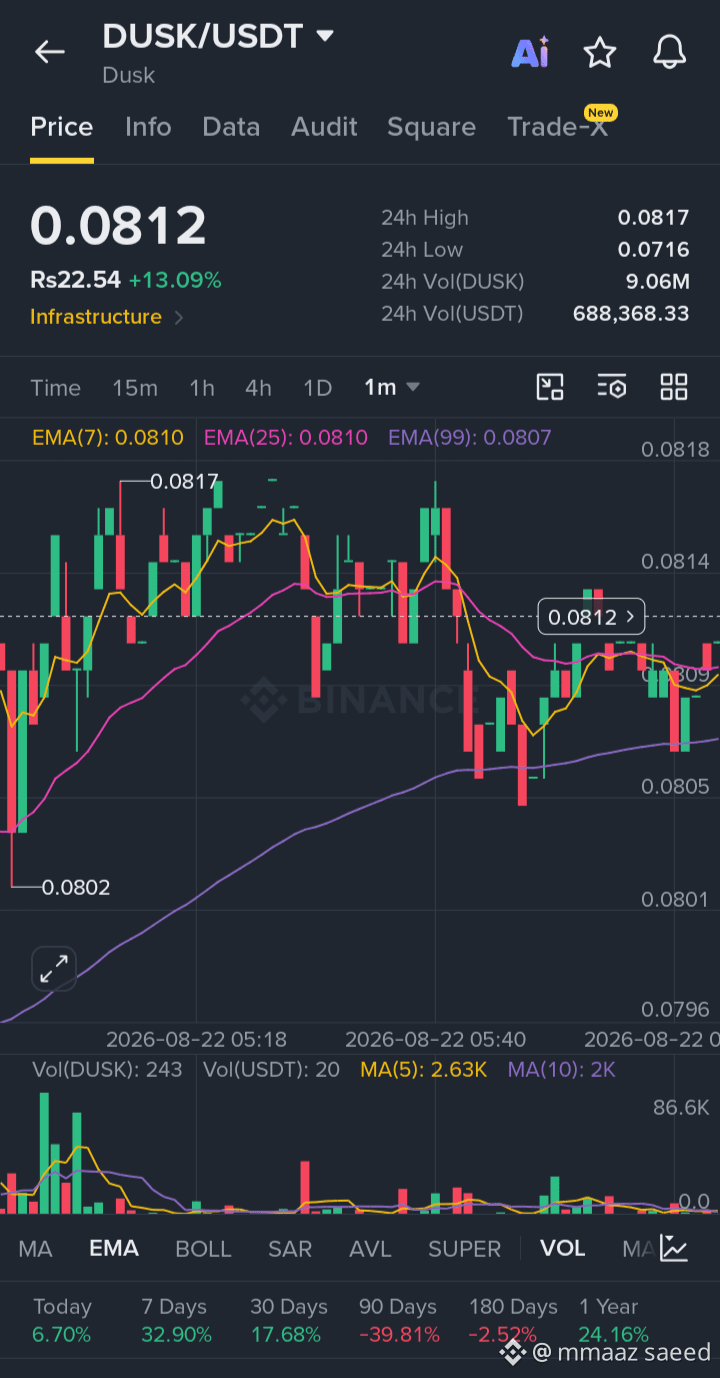Click the MA(10): 2K volume label
This screenshot has width=720, height=1378.
pyautogui.click(x=562, y=1070)
